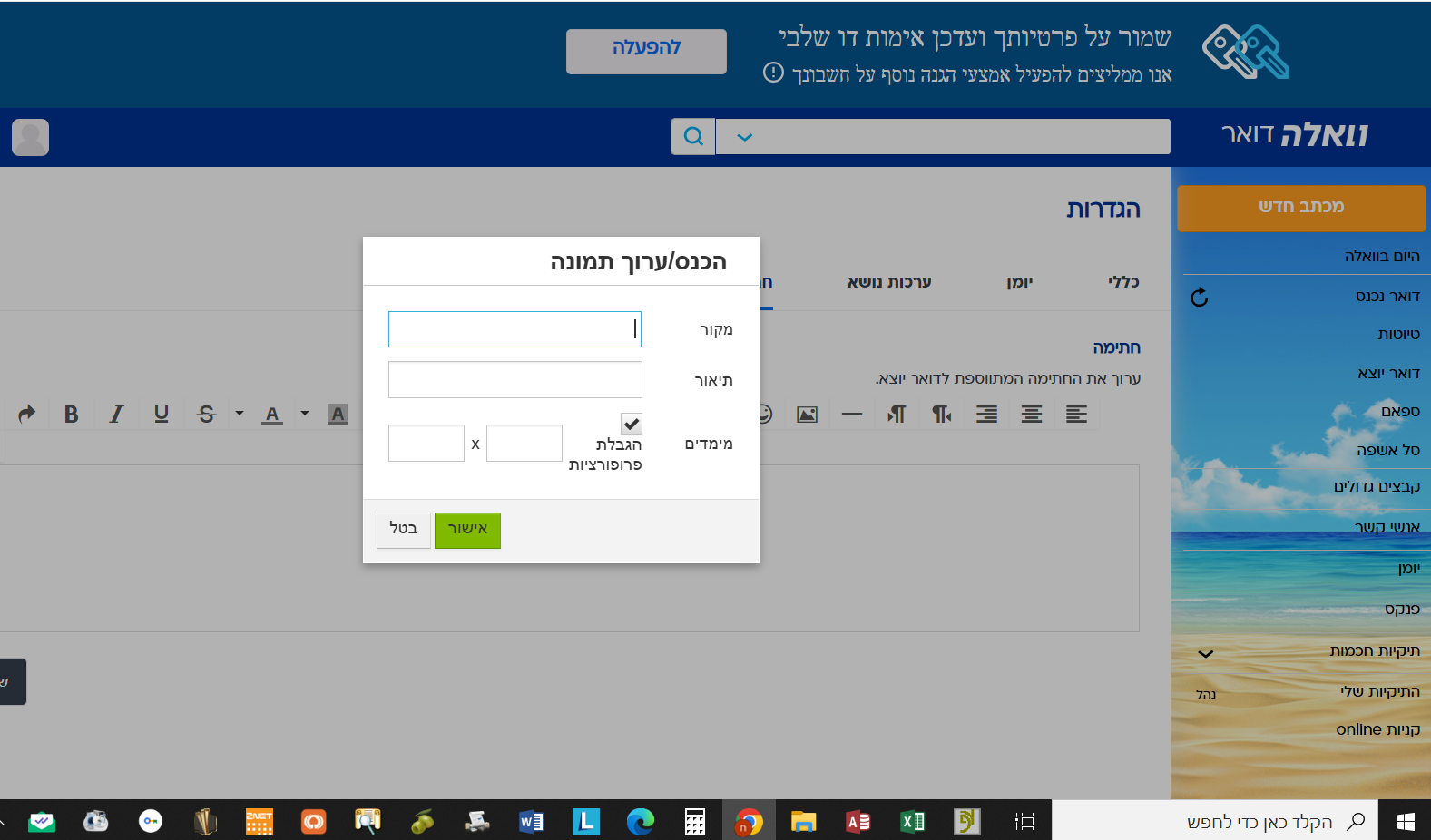Viewport: 1431px width, 840px height.
Task: Open דואר נכנס inbox folder
Action: coord(1387,296)
